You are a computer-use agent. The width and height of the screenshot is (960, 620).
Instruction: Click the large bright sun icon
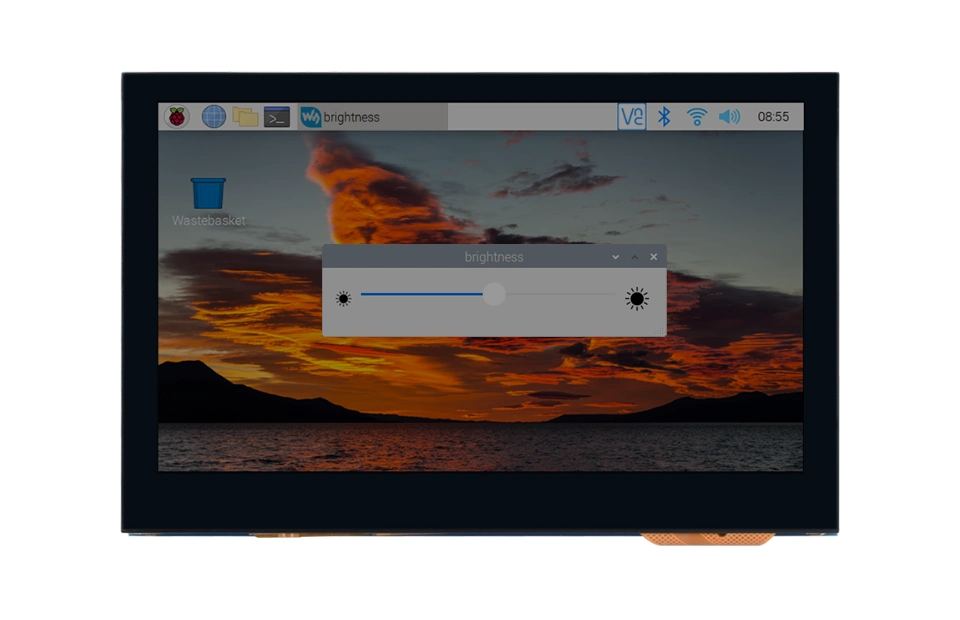coord(637,299)
